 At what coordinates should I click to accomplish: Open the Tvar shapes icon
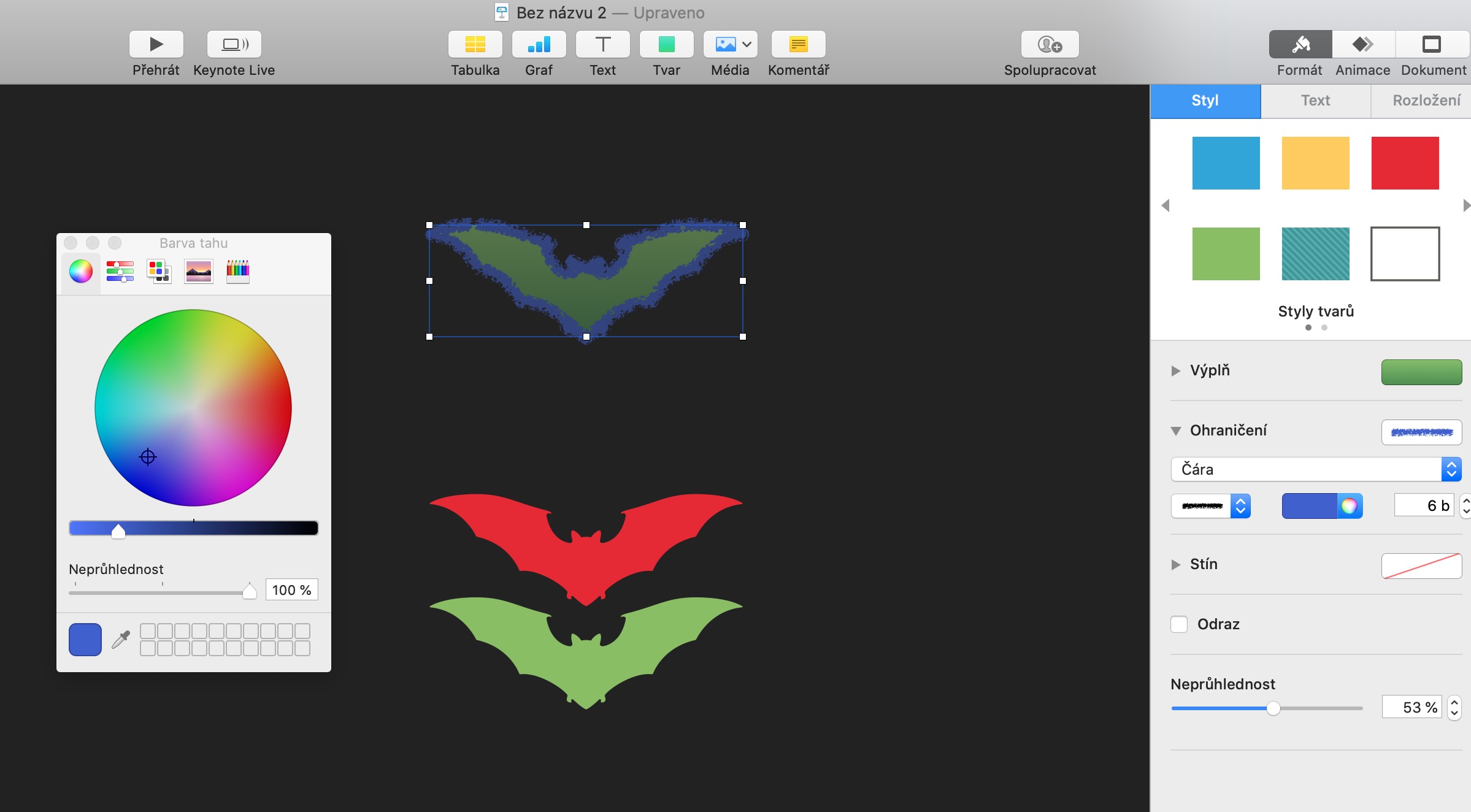(666, 44)
